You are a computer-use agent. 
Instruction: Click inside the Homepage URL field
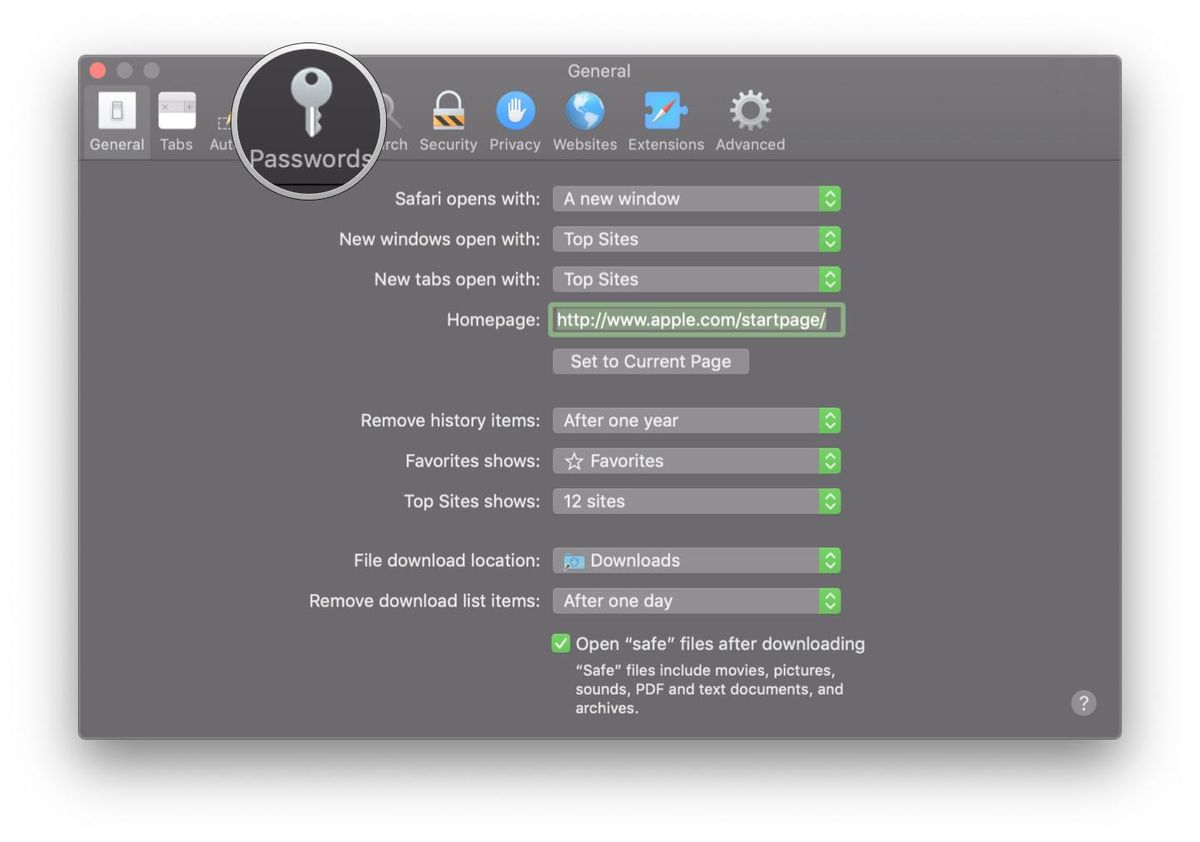pyautogui.click(x=695, y=319)
